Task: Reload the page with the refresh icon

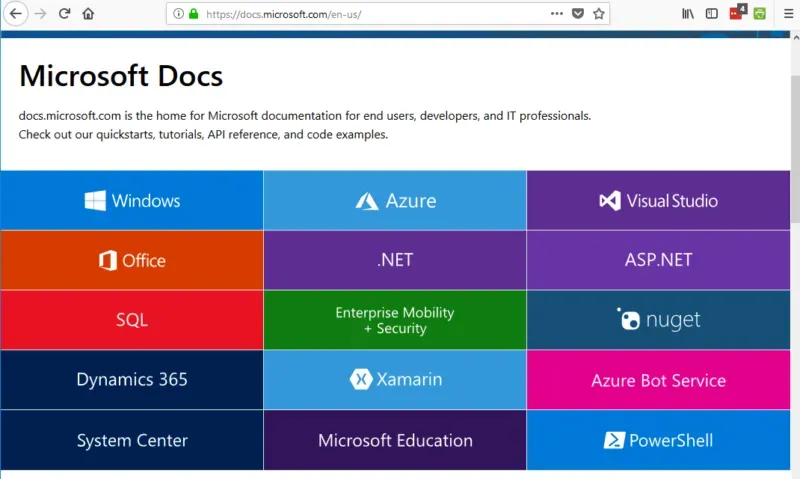Action: pyautogui.click(x=65, y=14)
